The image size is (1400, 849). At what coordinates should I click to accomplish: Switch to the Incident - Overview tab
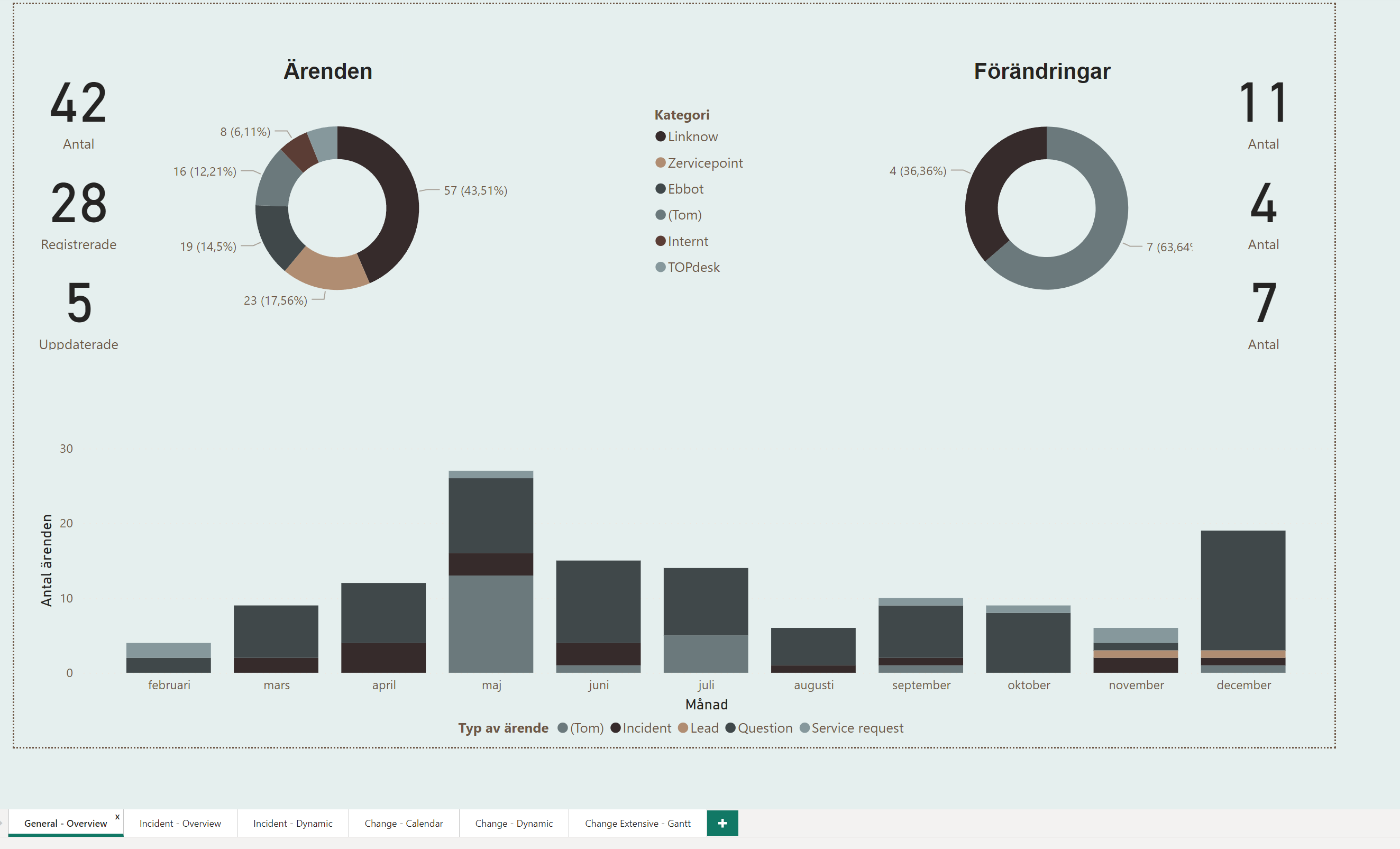click(180, 823)
